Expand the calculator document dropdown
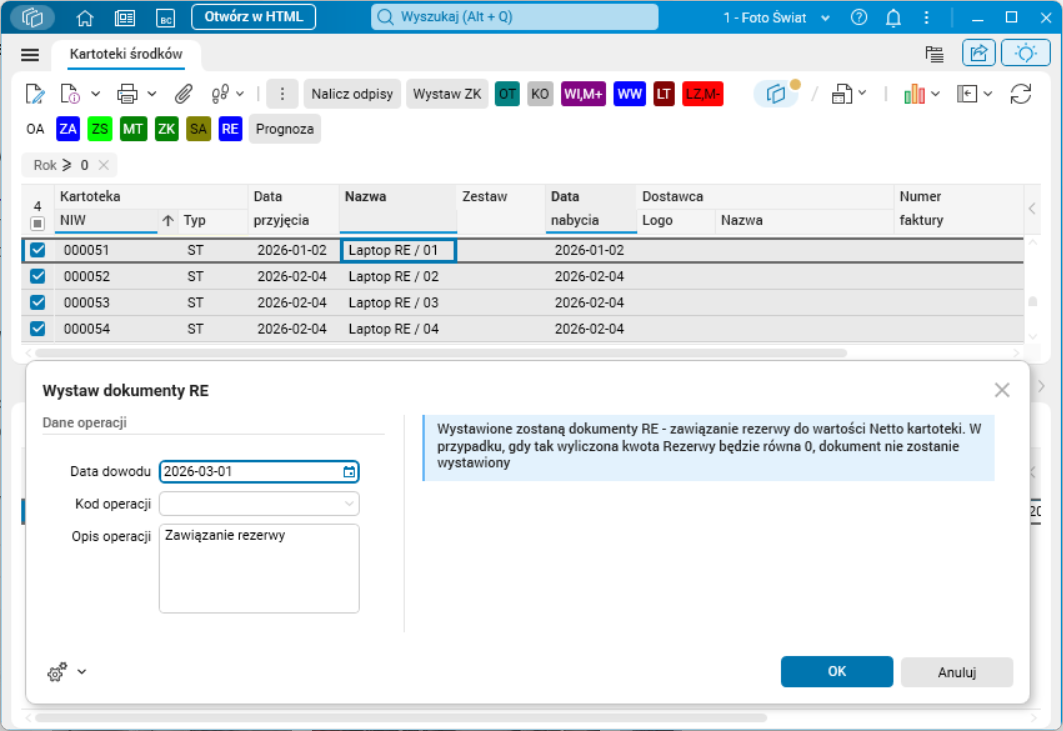Image resolution: width=1063 pixels, height=731 pixels. point(862,93)
